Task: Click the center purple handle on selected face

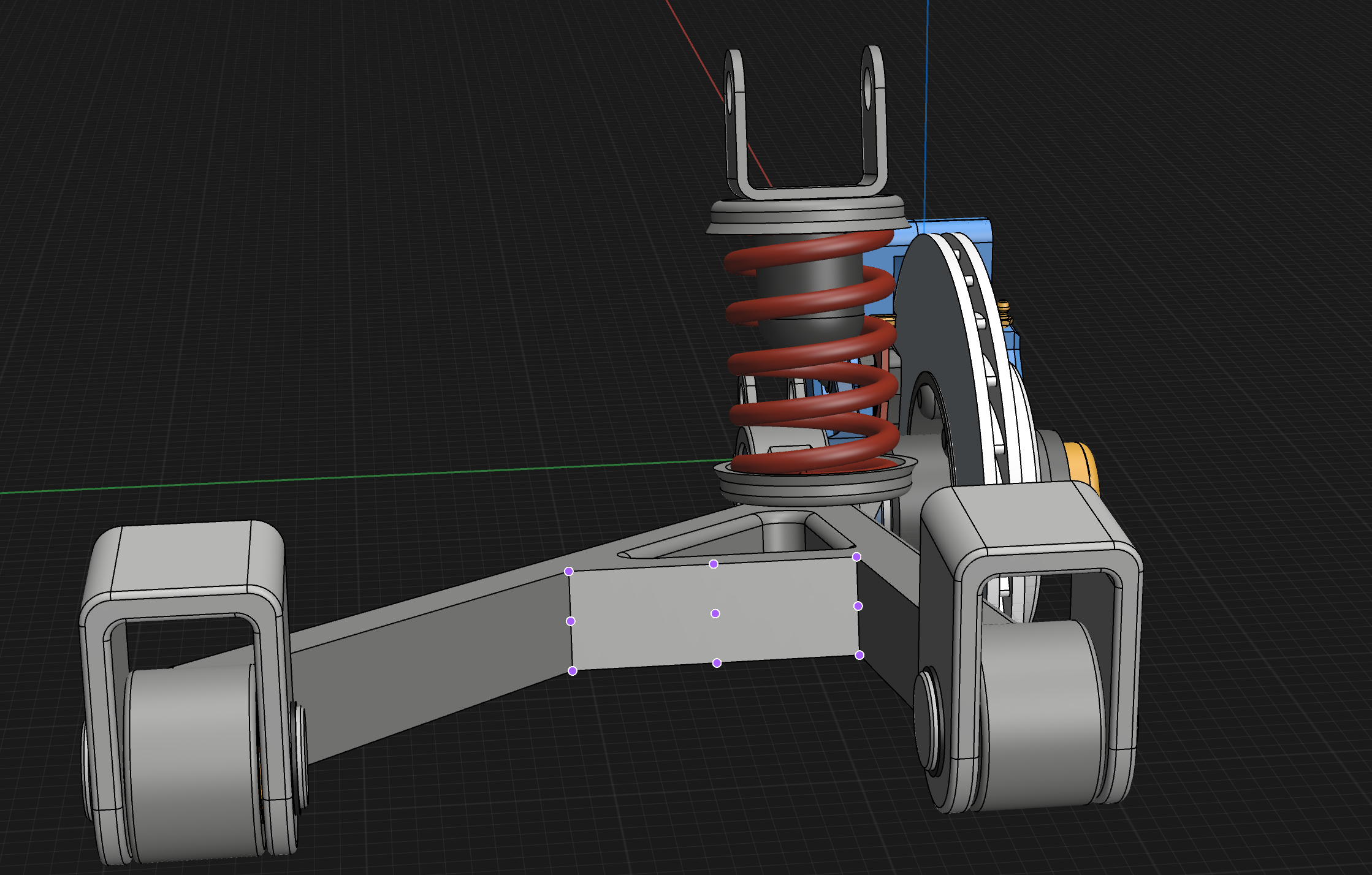Action: (x=715, y=613)
